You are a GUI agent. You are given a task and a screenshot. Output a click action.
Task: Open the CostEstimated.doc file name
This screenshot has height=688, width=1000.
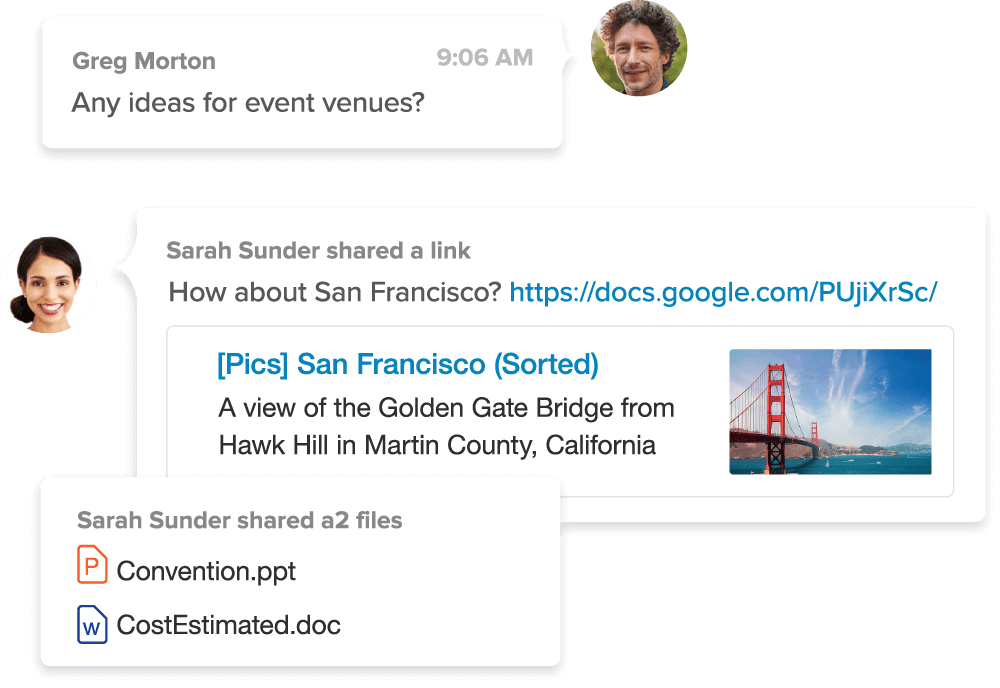click(228, 626)
